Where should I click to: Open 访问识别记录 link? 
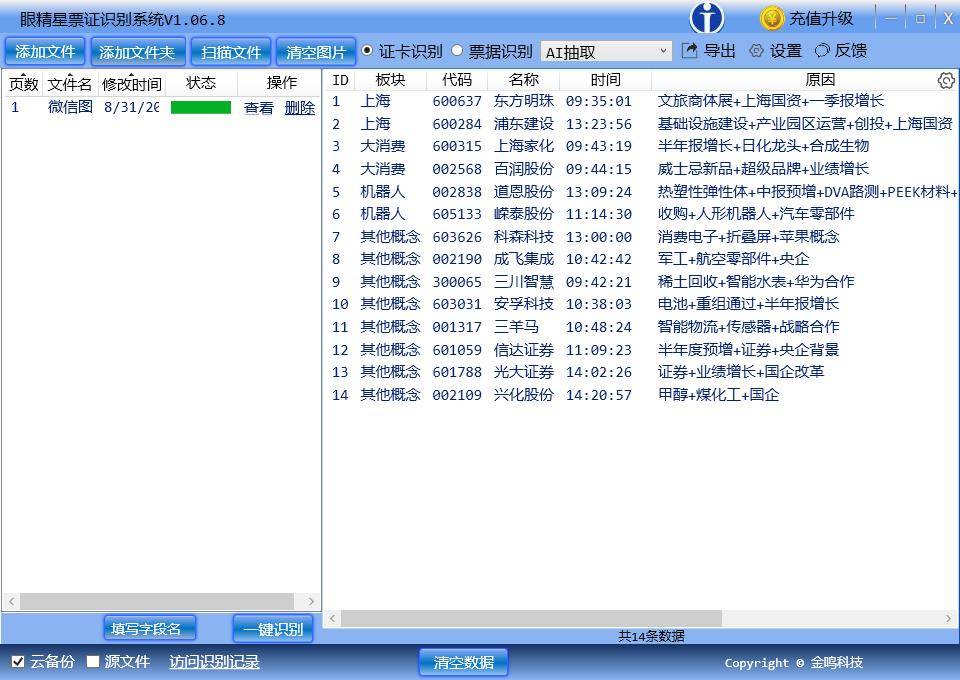214,662
